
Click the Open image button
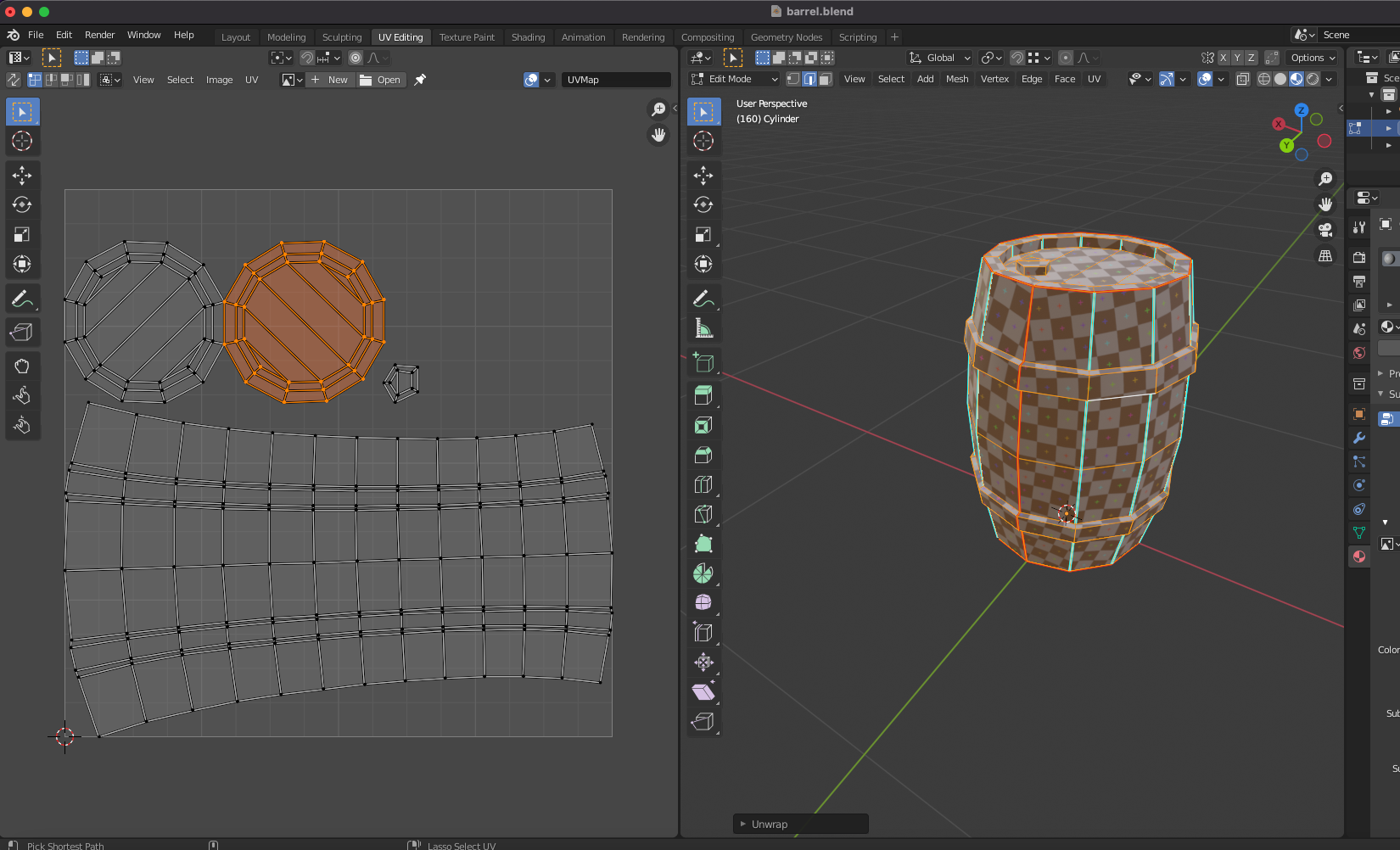(x=381, y=80)
